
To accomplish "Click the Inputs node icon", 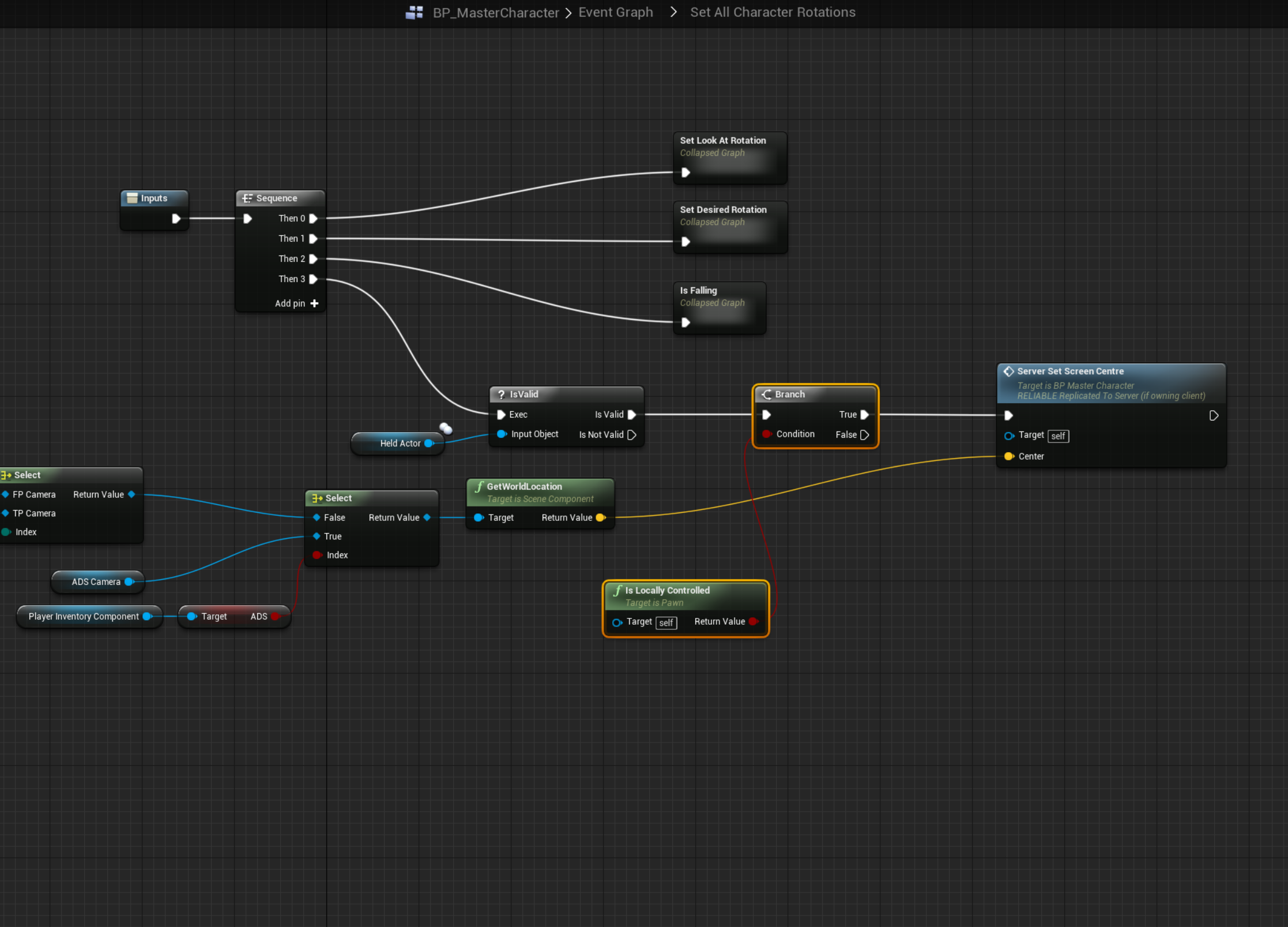I will (x=132, y=198).
